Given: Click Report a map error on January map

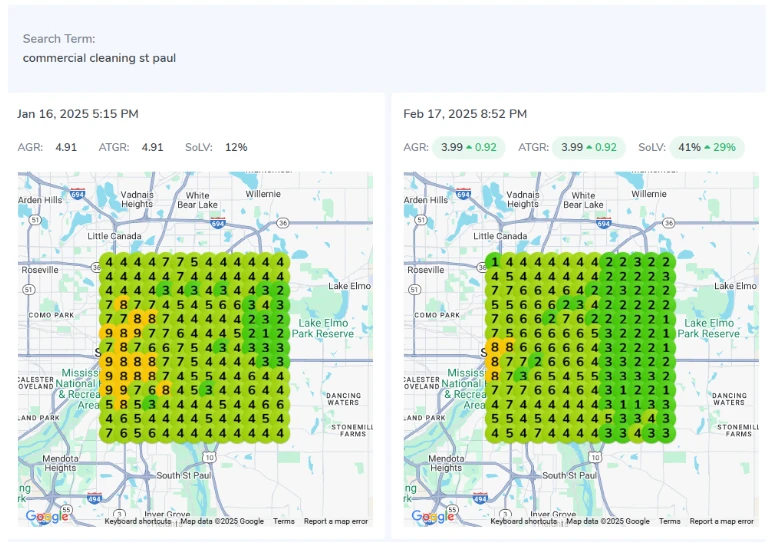Looking at the screenshot, I should click(336, 521).
